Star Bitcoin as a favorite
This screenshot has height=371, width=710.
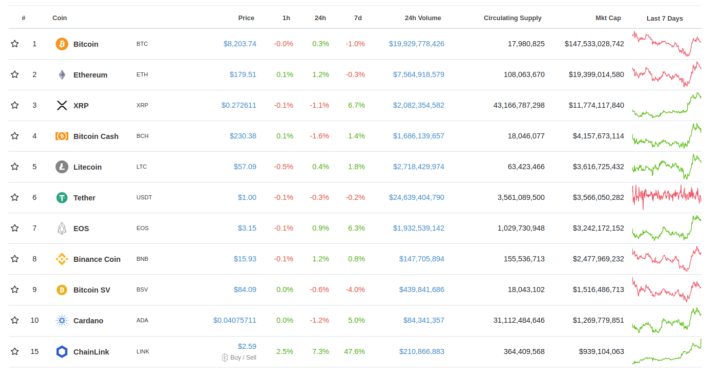pos(15,44)
